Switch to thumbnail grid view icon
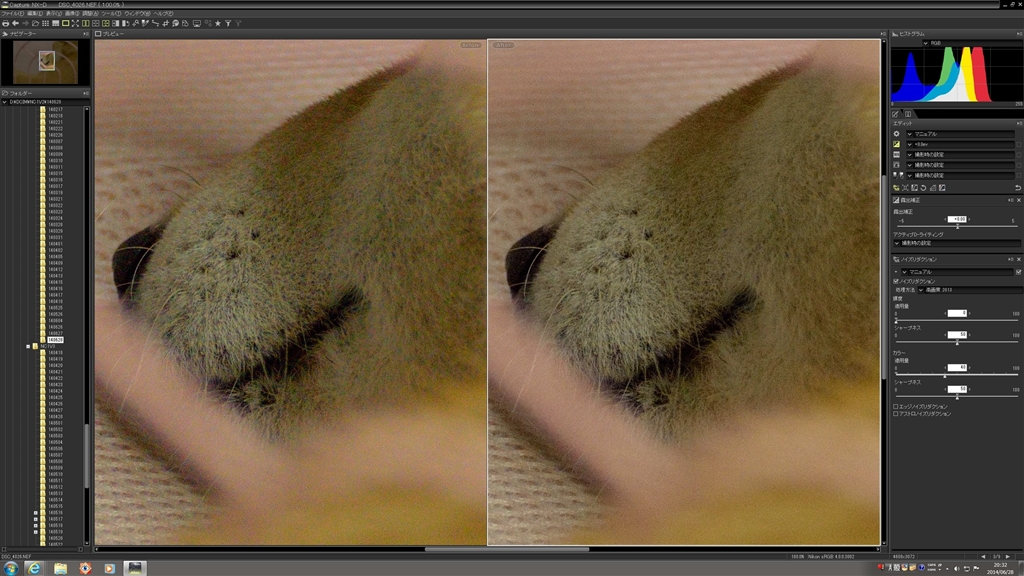The height and width of the screenshot is (576, 1024). click(x=45, y=24)
